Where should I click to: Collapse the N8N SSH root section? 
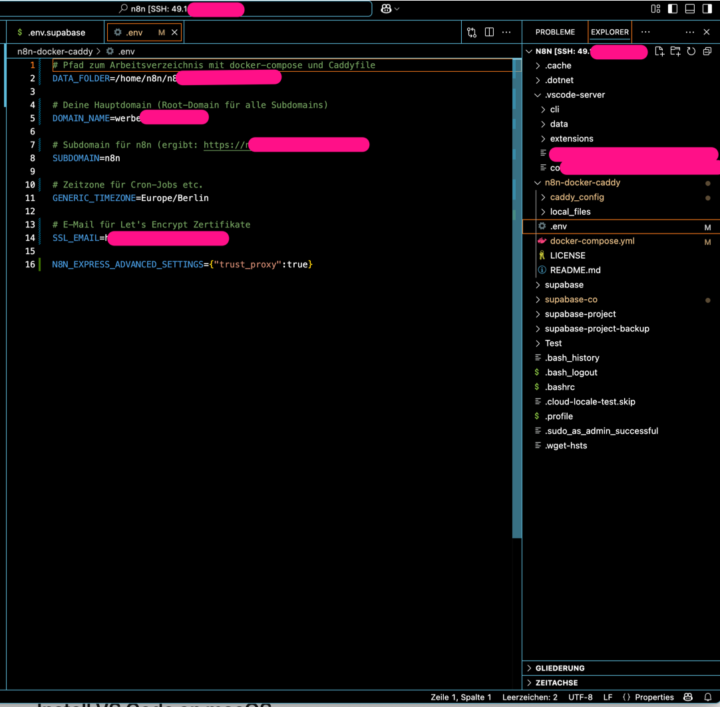(x=529, y=51)
